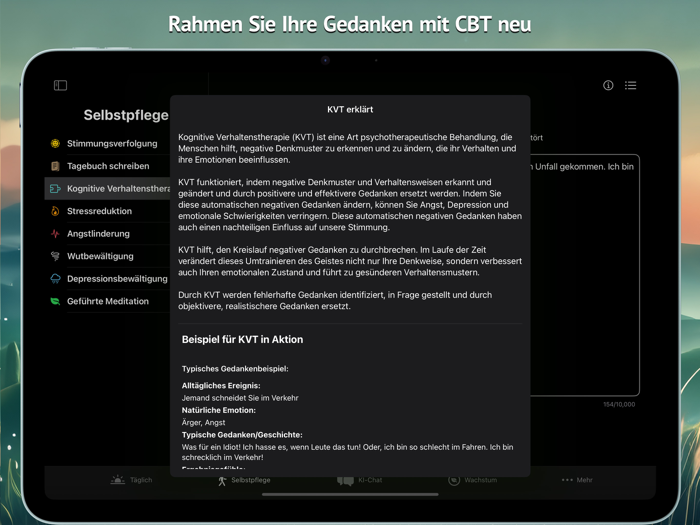Click the Typisches Gedankenbeispiel label
Screen dimensions: 700x525
[x=235, y=369]
